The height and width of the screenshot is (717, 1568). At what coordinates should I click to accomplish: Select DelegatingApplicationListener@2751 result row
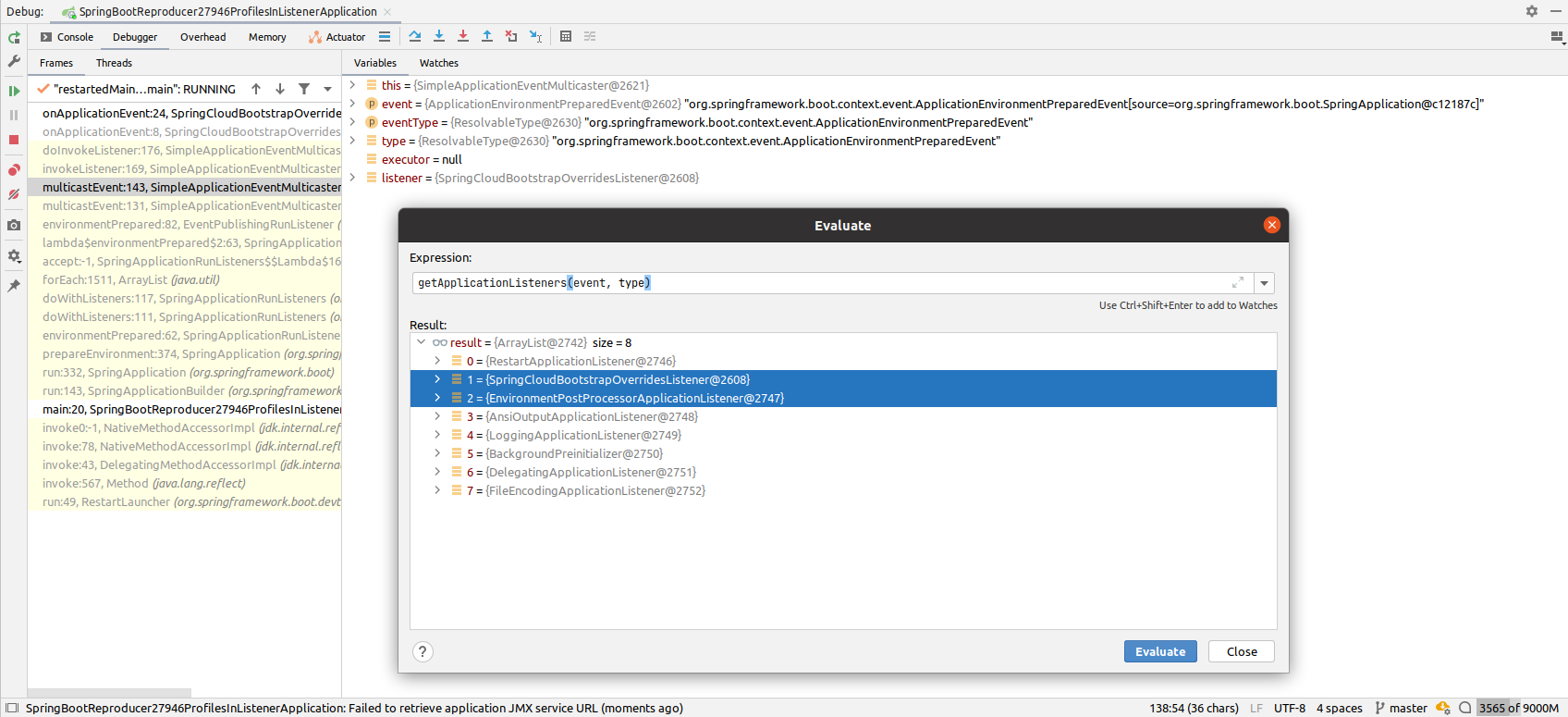[843, 472]
